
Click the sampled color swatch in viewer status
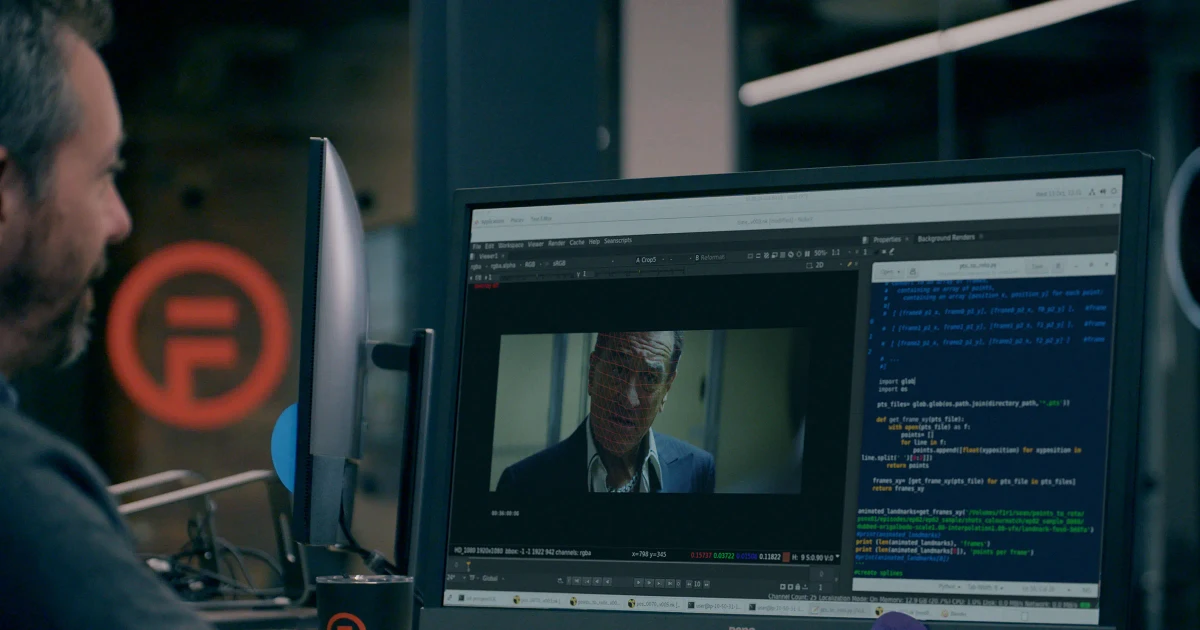[x=788, y=557]
